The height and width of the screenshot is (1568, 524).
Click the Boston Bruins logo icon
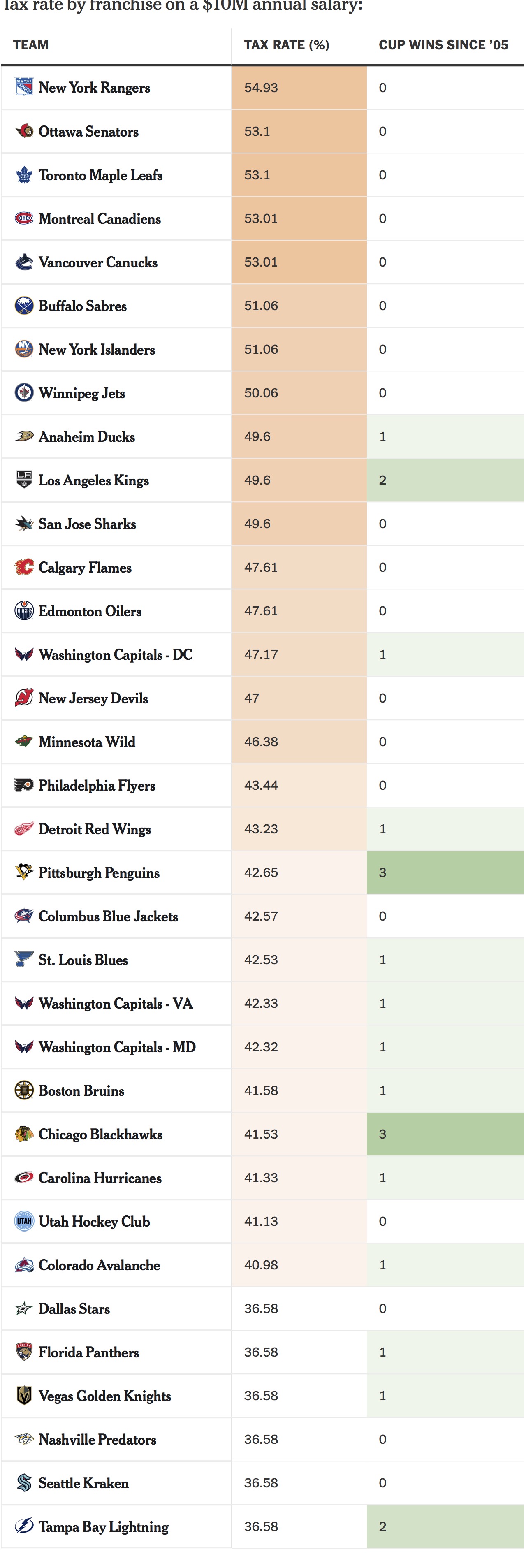tap(24, 1090)
